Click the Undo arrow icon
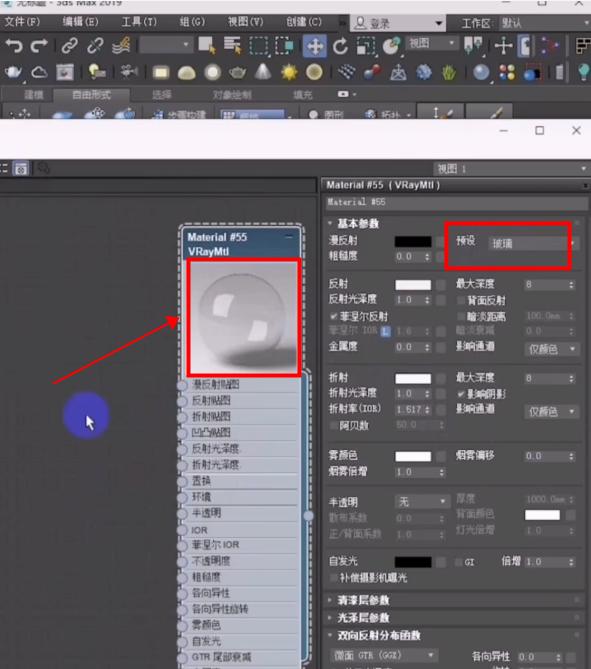 tap(14, 46)
